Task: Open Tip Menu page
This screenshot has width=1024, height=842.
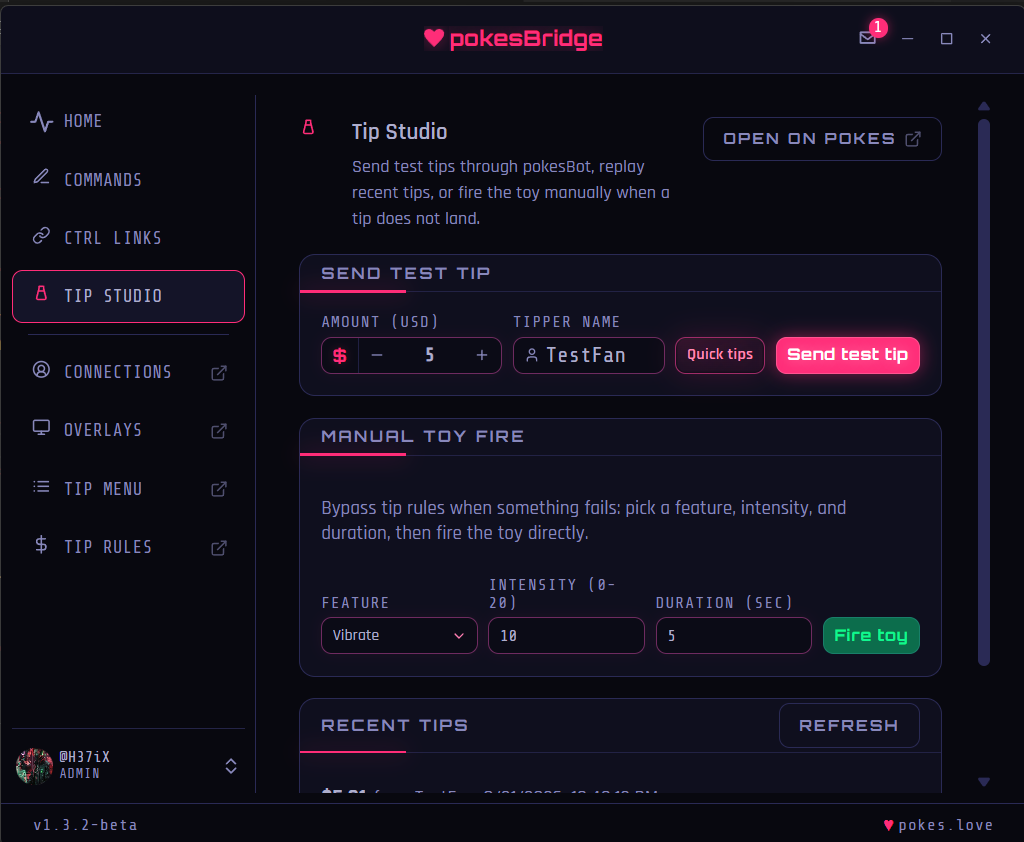Action: click(x=129, y=489)
